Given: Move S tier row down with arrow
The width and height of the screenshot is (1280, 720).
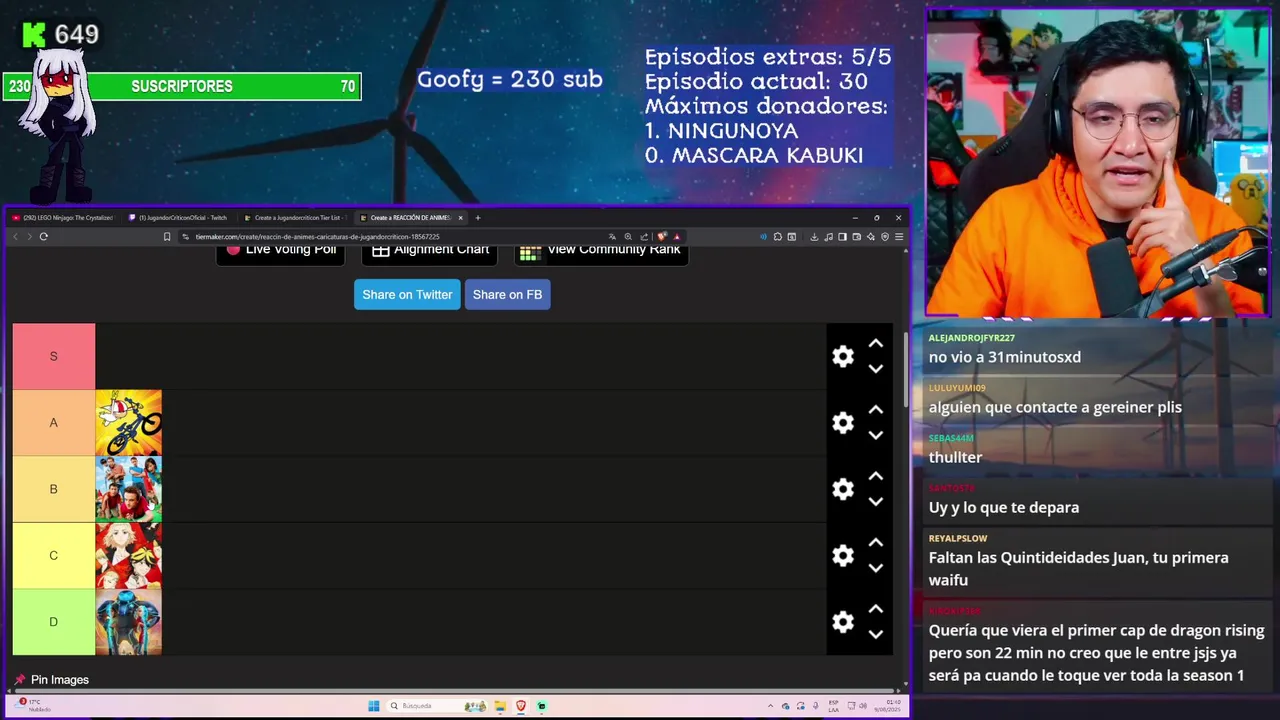Looking at the screenshot, I should pos(876,369).
